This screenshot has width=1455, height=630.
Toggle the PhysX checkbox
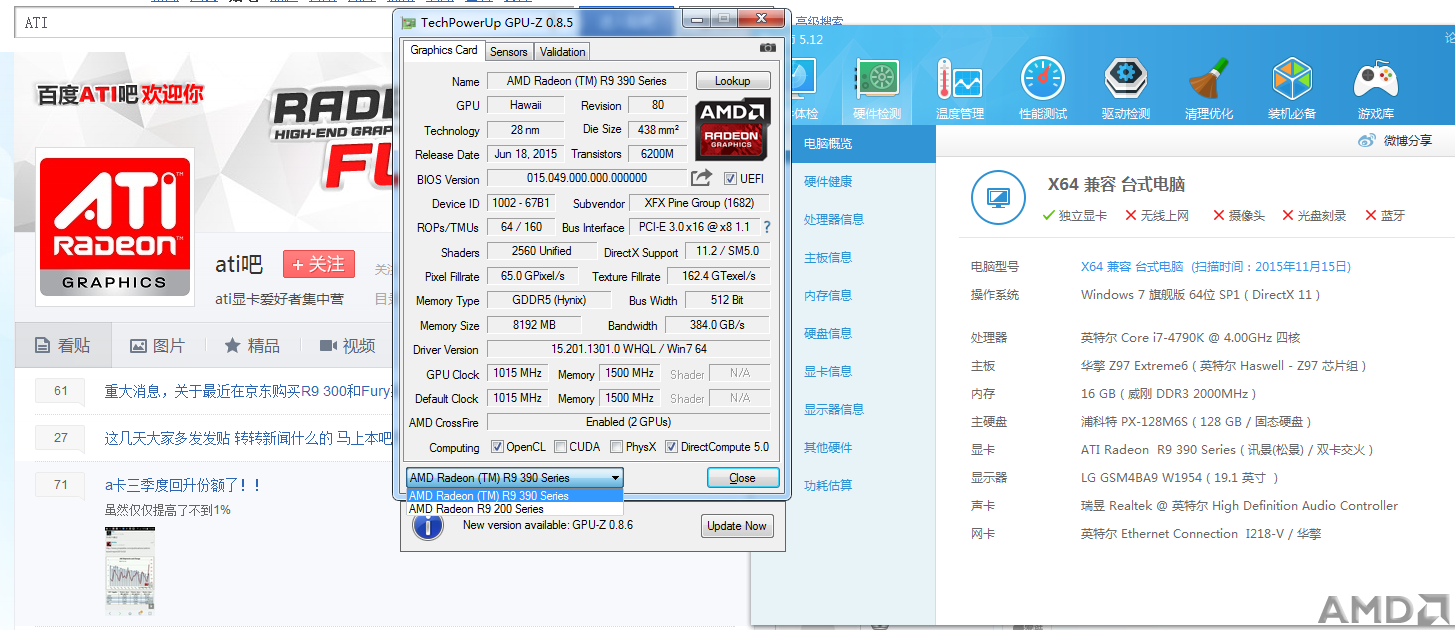click(616, 447)
